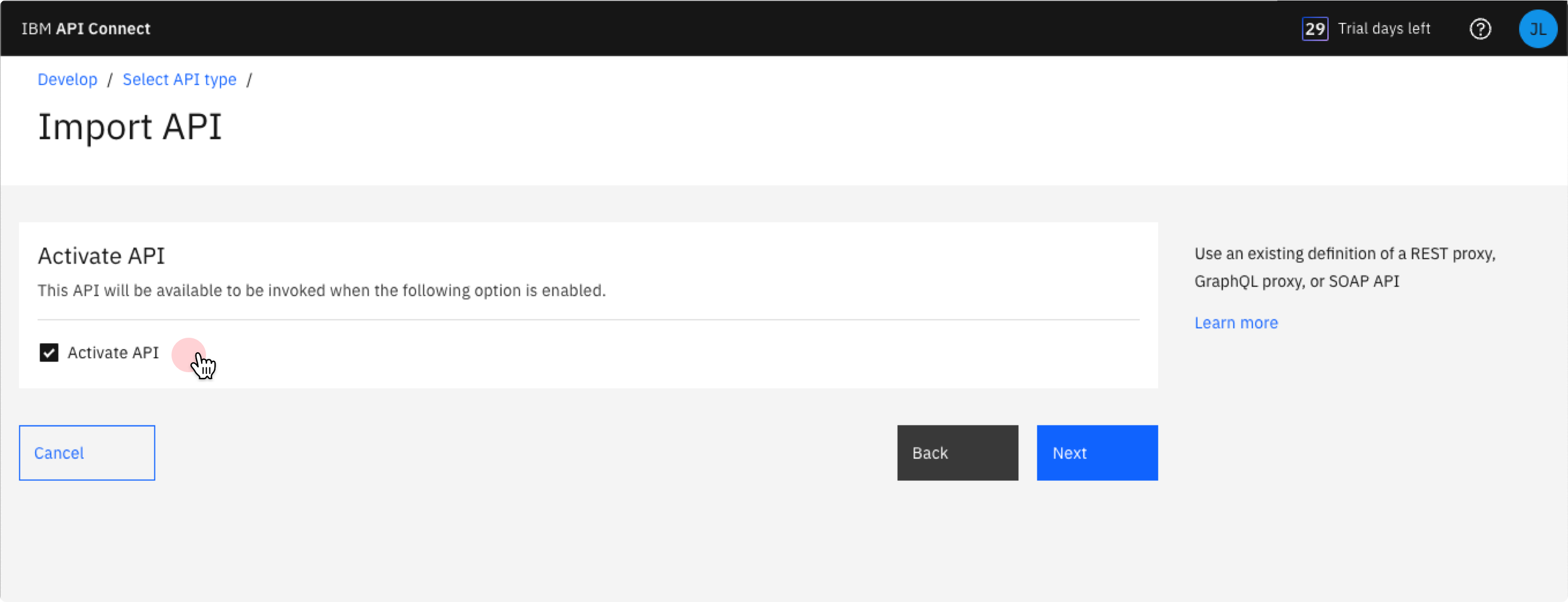
Task: Click the Import API page heading
Action: pyautogui.click(x=130, y=127)
